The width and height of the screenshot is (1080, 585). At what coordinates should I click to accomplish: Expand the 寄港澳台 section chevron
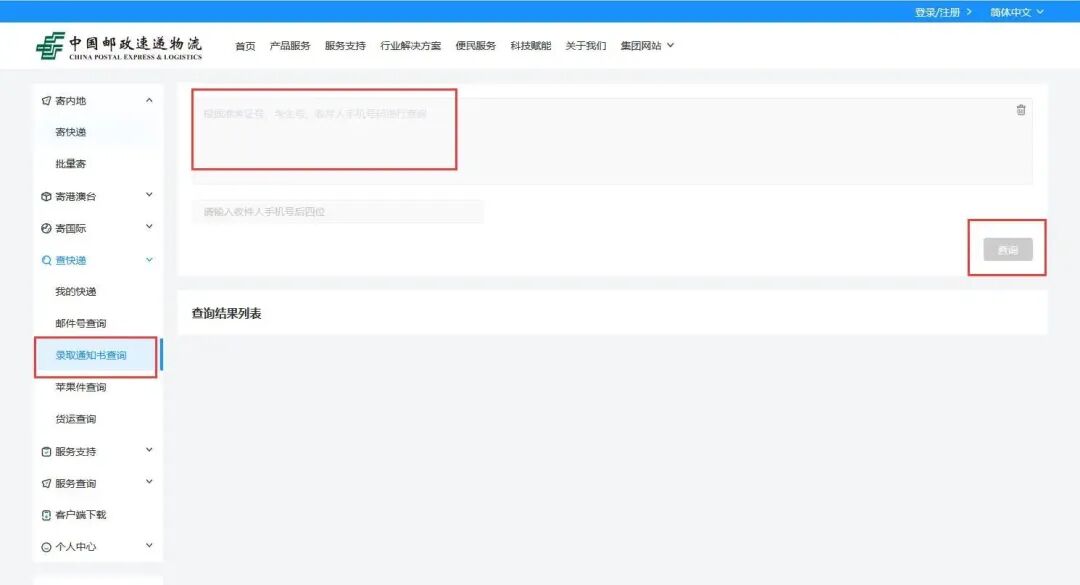[149, 195]
